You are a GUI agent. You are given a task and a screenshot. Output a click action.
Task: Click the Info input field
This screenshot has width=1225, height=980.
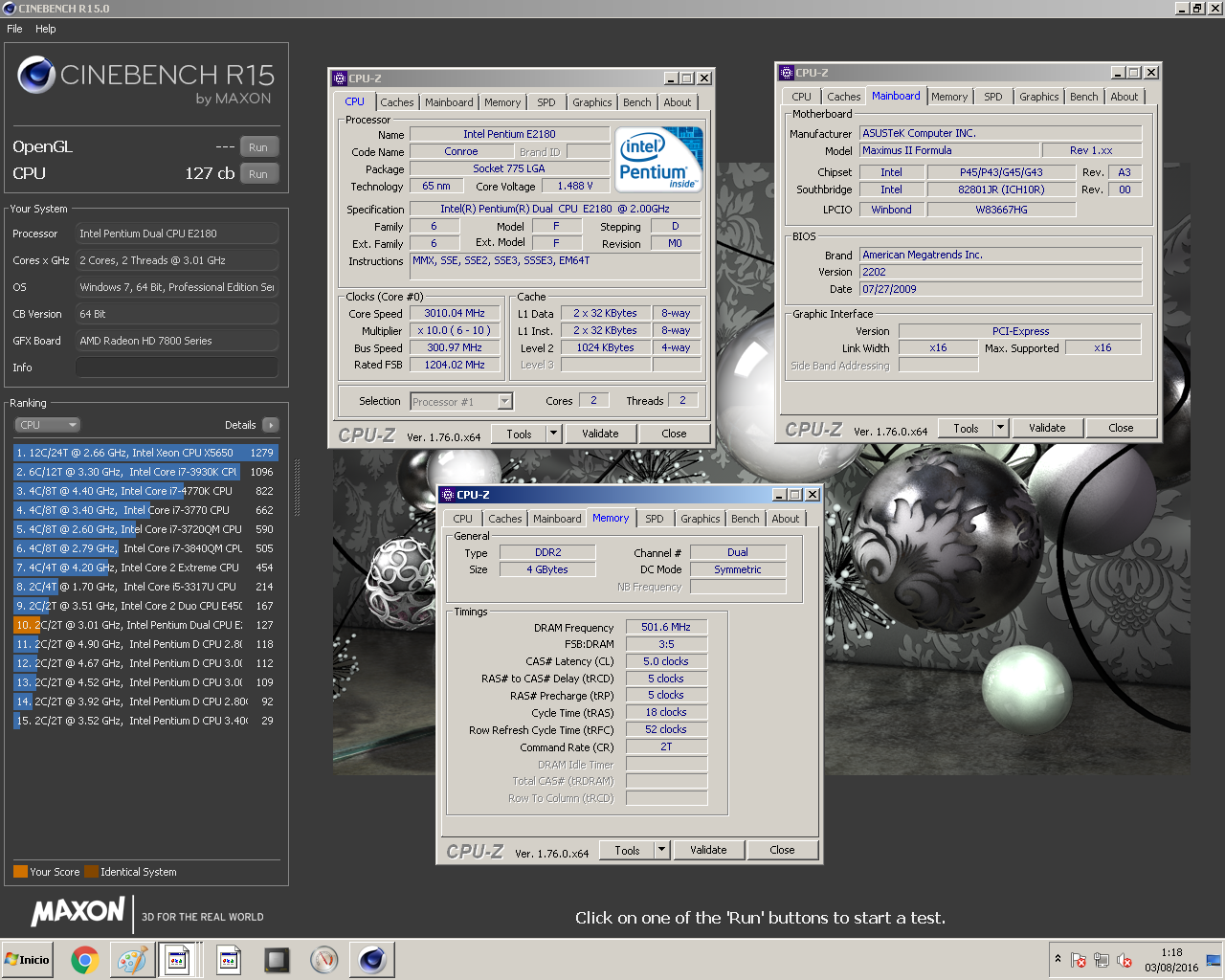click(x=177, y=367)
